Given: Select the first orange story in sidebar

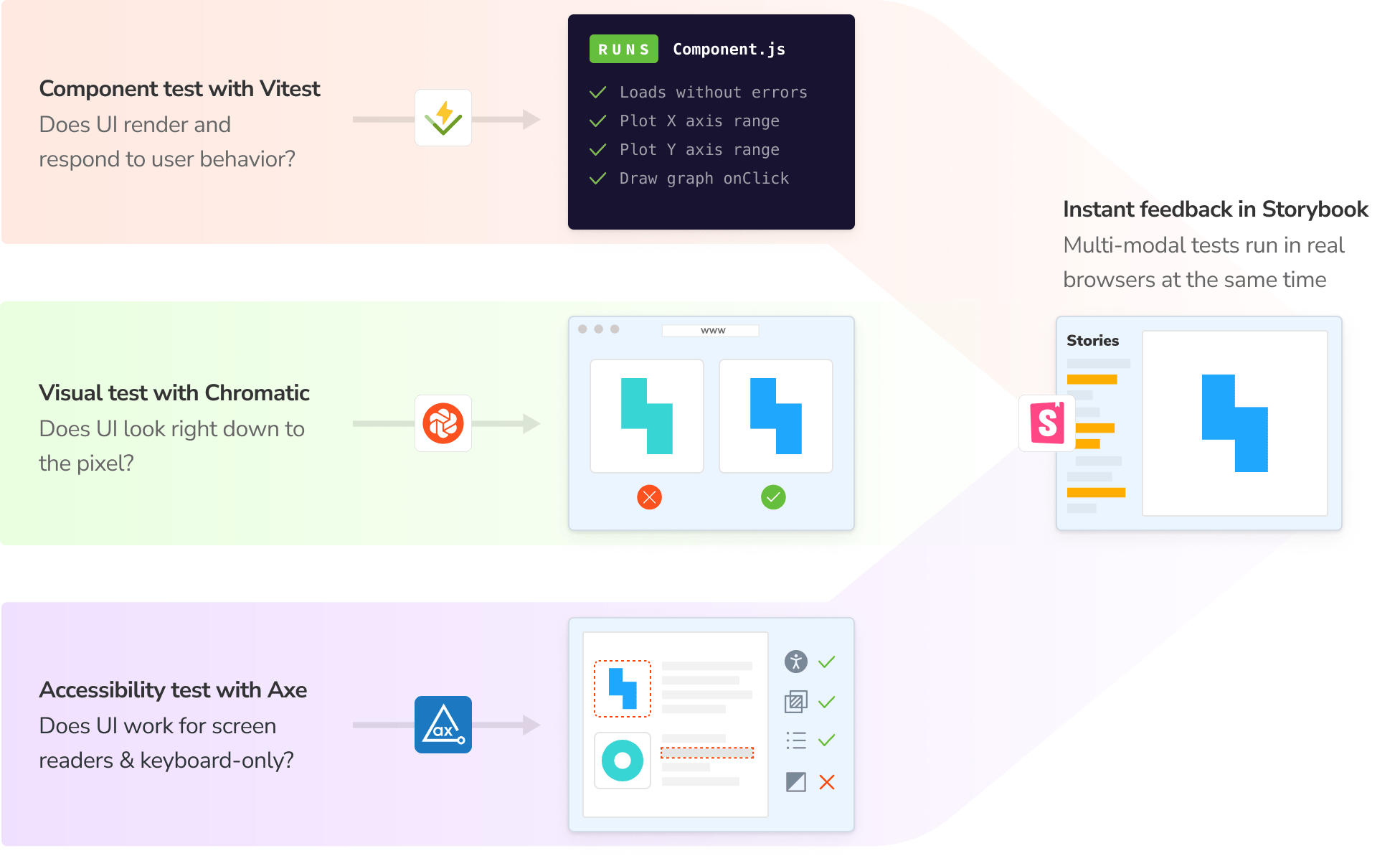Looking at the screenshot, I should [1092, 380].
